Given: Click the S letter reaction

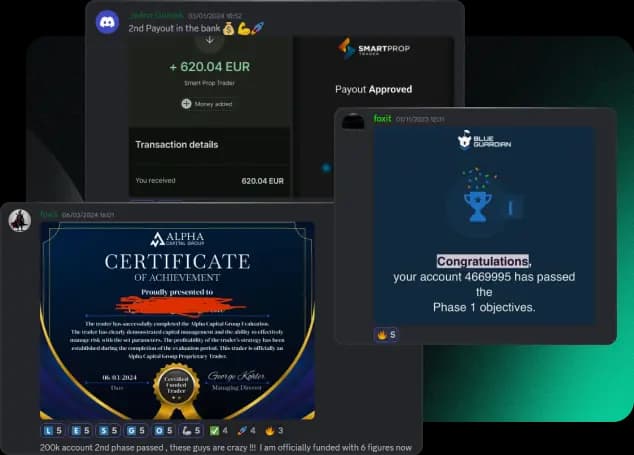Looking at the screenshot, I should [x=108, y=431].
